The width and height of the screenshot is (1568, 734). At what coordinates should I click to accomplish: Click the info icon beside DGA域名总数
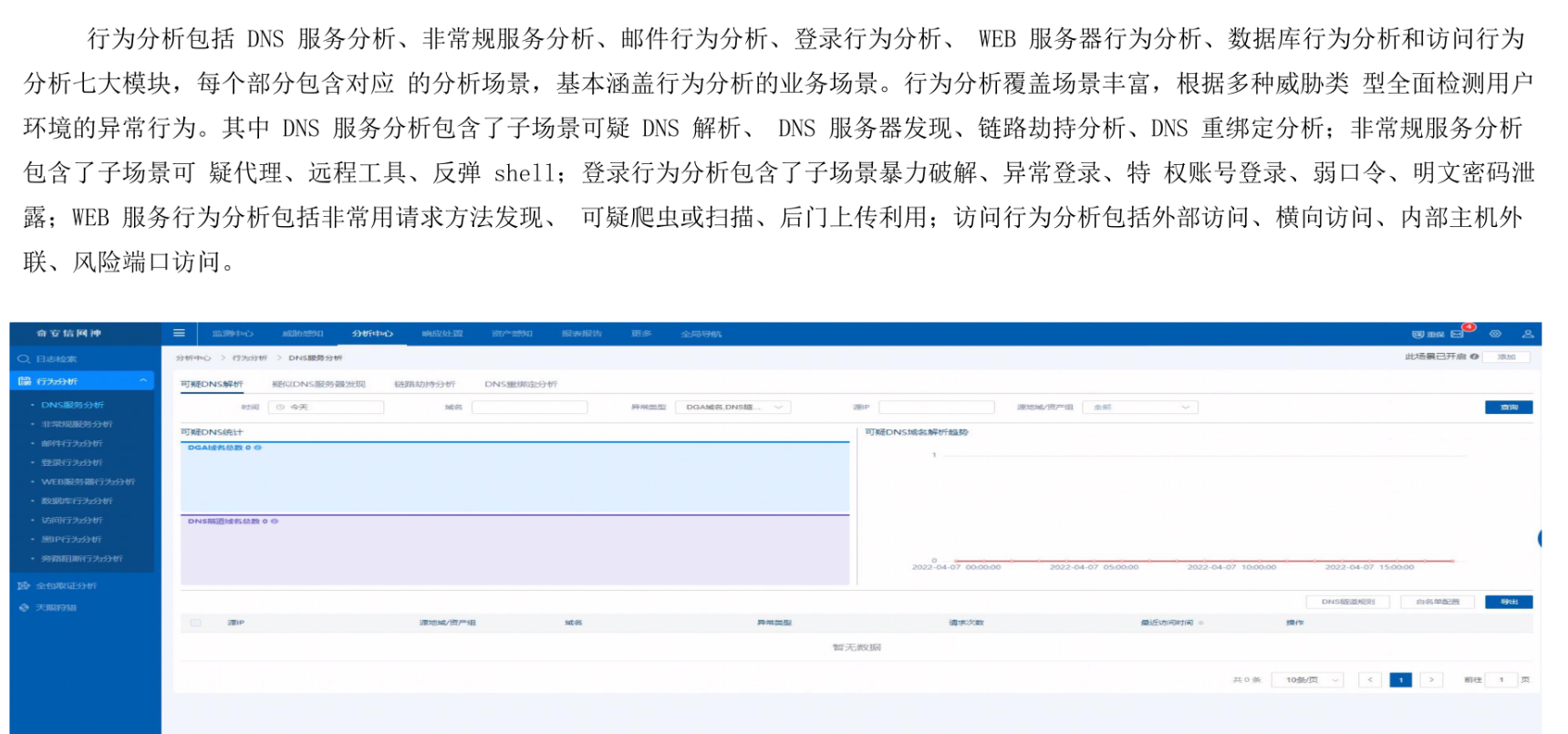click(x=258, y=448)
